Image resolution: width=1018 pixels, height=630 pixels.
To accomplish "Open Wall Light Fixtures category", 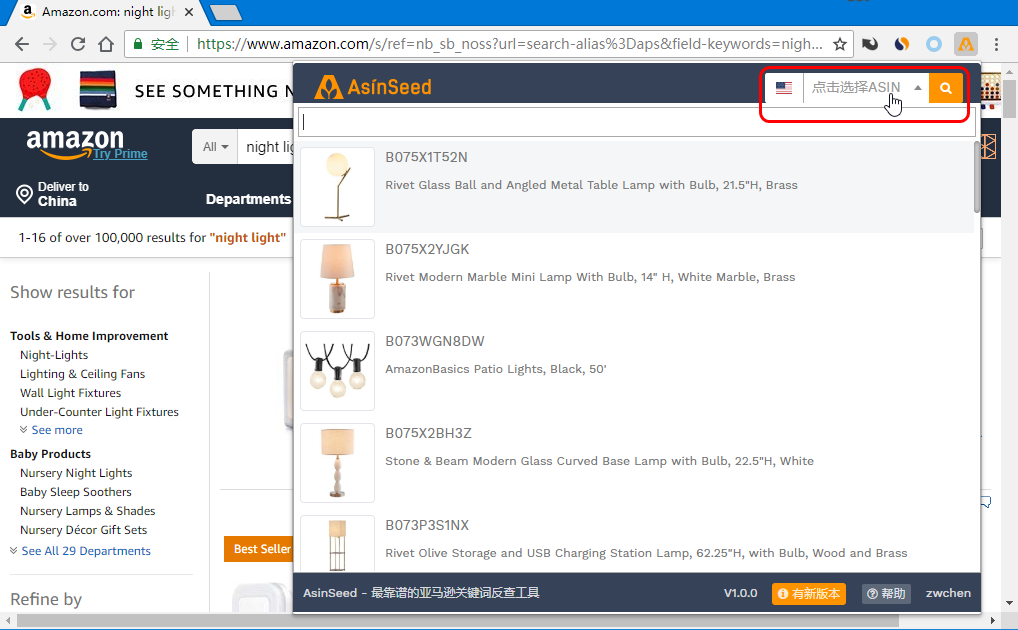I will coord(70,393).
